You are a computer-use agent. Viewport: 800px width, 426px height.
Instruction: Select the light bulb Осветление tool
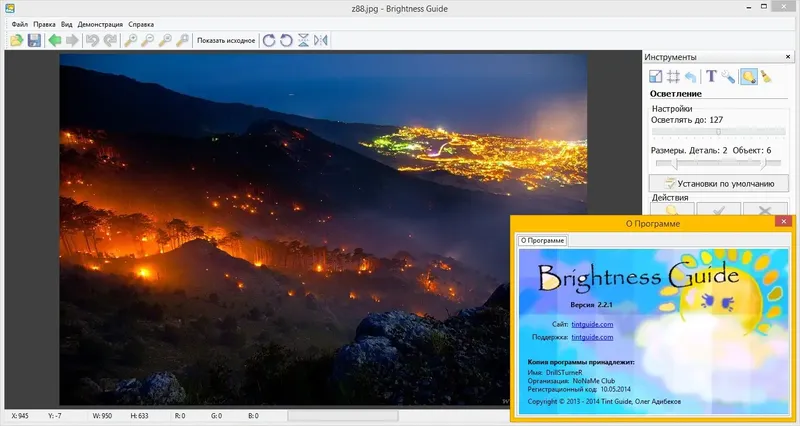748,77
